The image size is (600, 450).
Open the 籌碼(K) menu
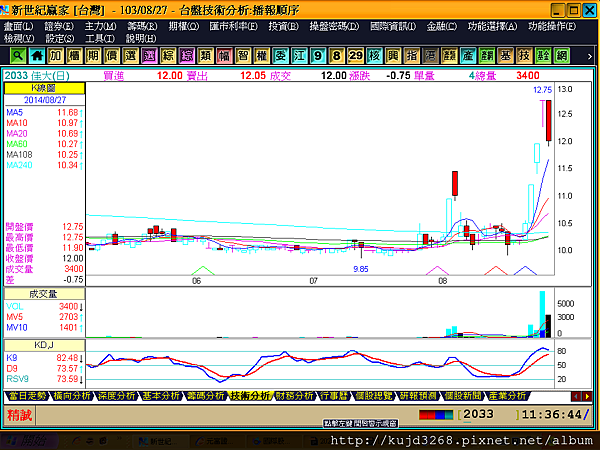[142, 26]
